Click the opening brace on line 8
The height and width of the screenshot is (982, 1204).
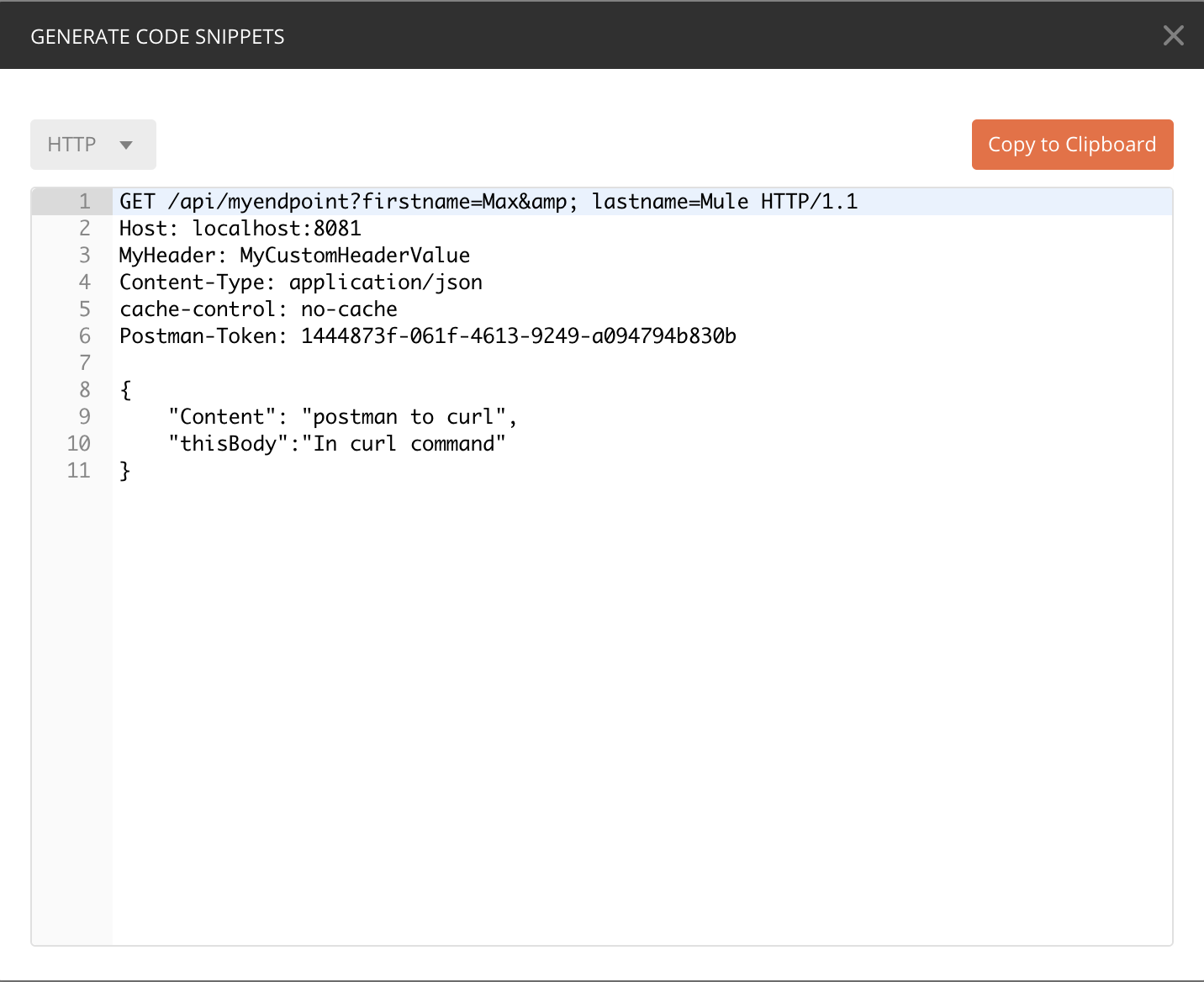click(x=124, y=389)
